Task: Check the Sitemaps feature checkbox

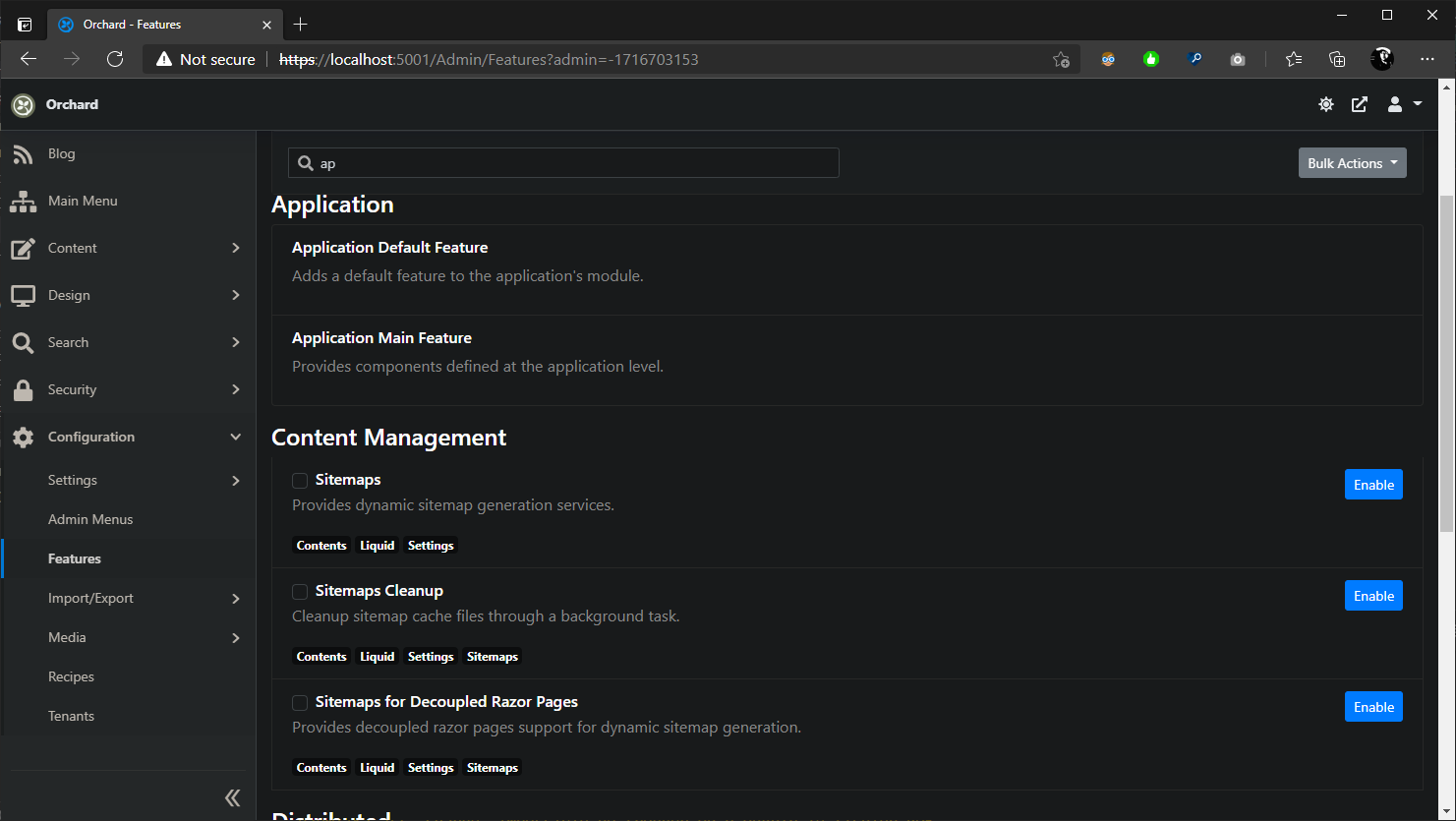Action: coord(300,480)
